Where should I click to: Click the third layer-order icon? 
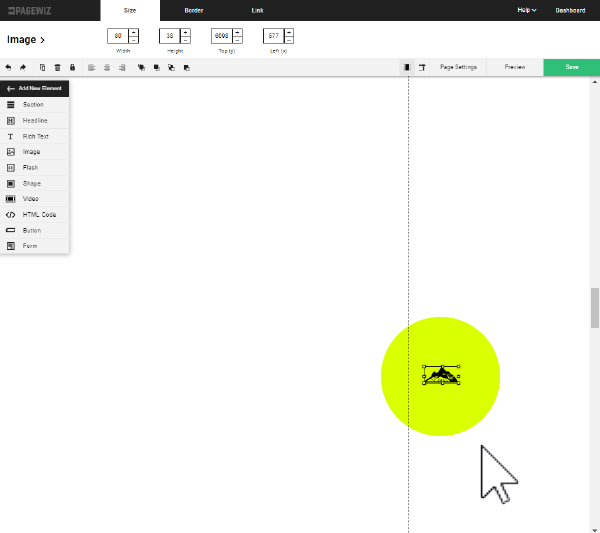tap(171, 68)
